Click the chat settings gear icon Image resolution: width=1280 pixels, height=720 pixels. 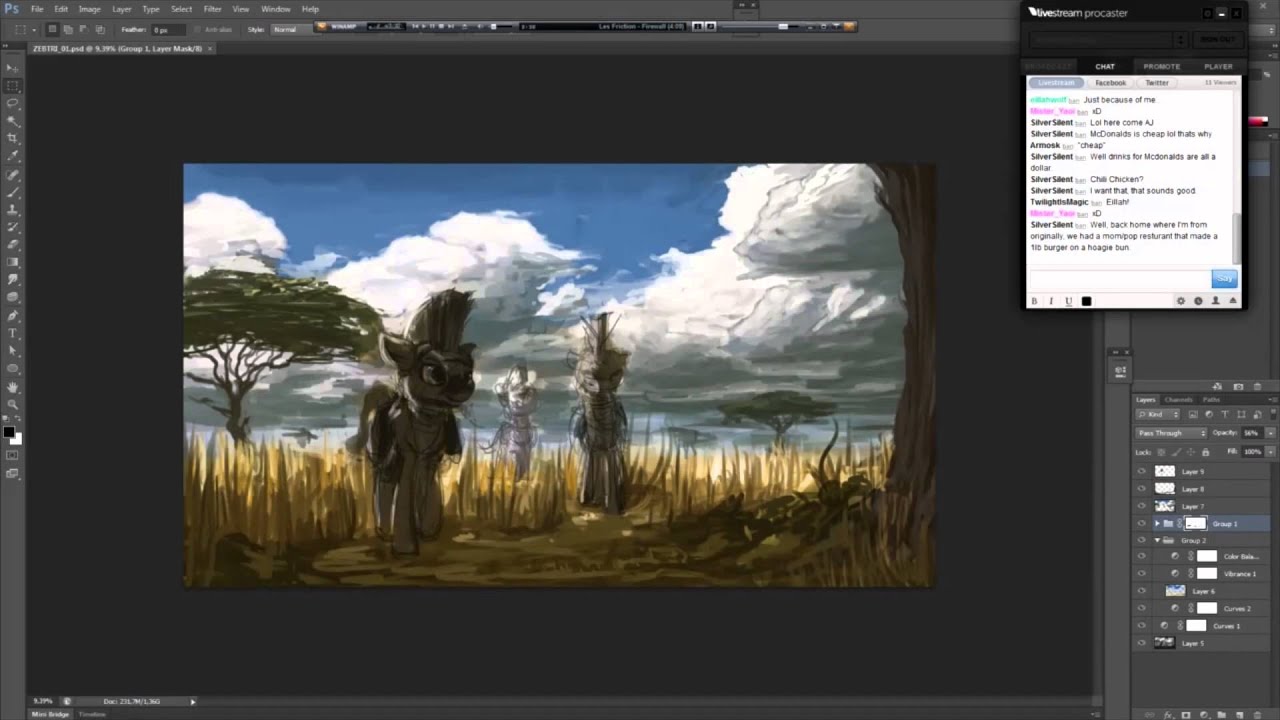(x=1181, y=301)
